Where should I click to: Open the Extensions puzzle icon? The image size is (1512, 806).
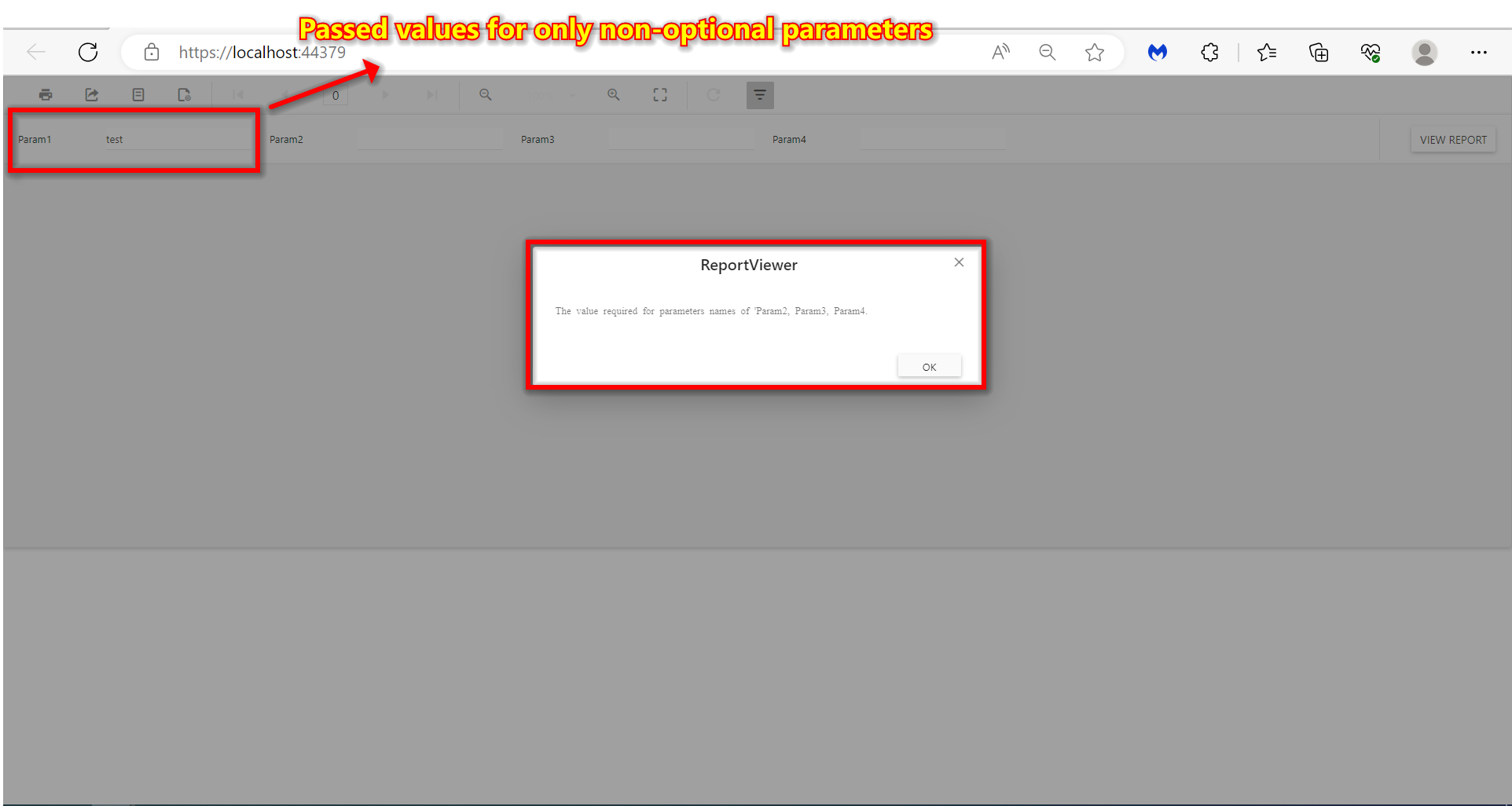[1209, 52]
